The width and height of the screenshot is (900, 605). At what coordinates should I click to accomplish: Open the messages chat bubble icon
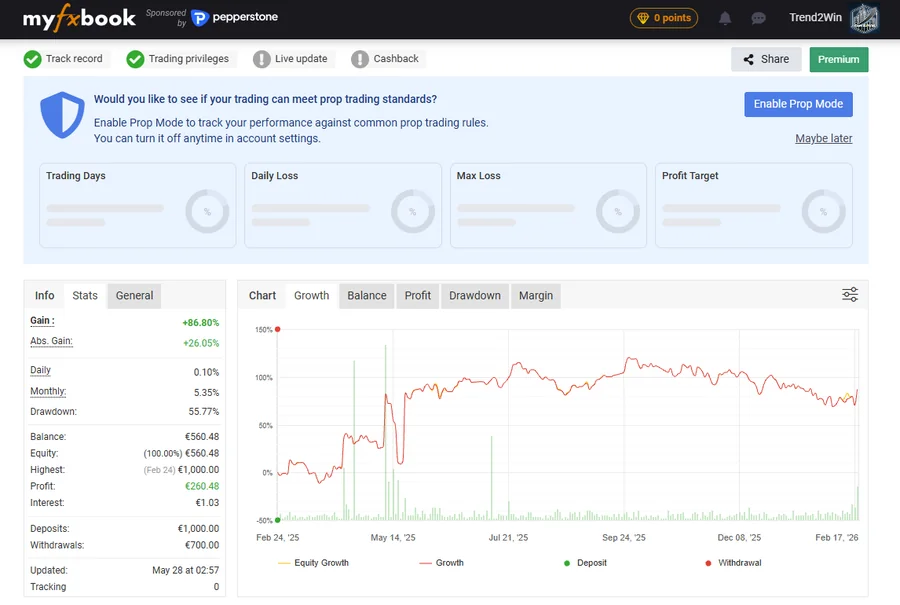click(758, 18)
